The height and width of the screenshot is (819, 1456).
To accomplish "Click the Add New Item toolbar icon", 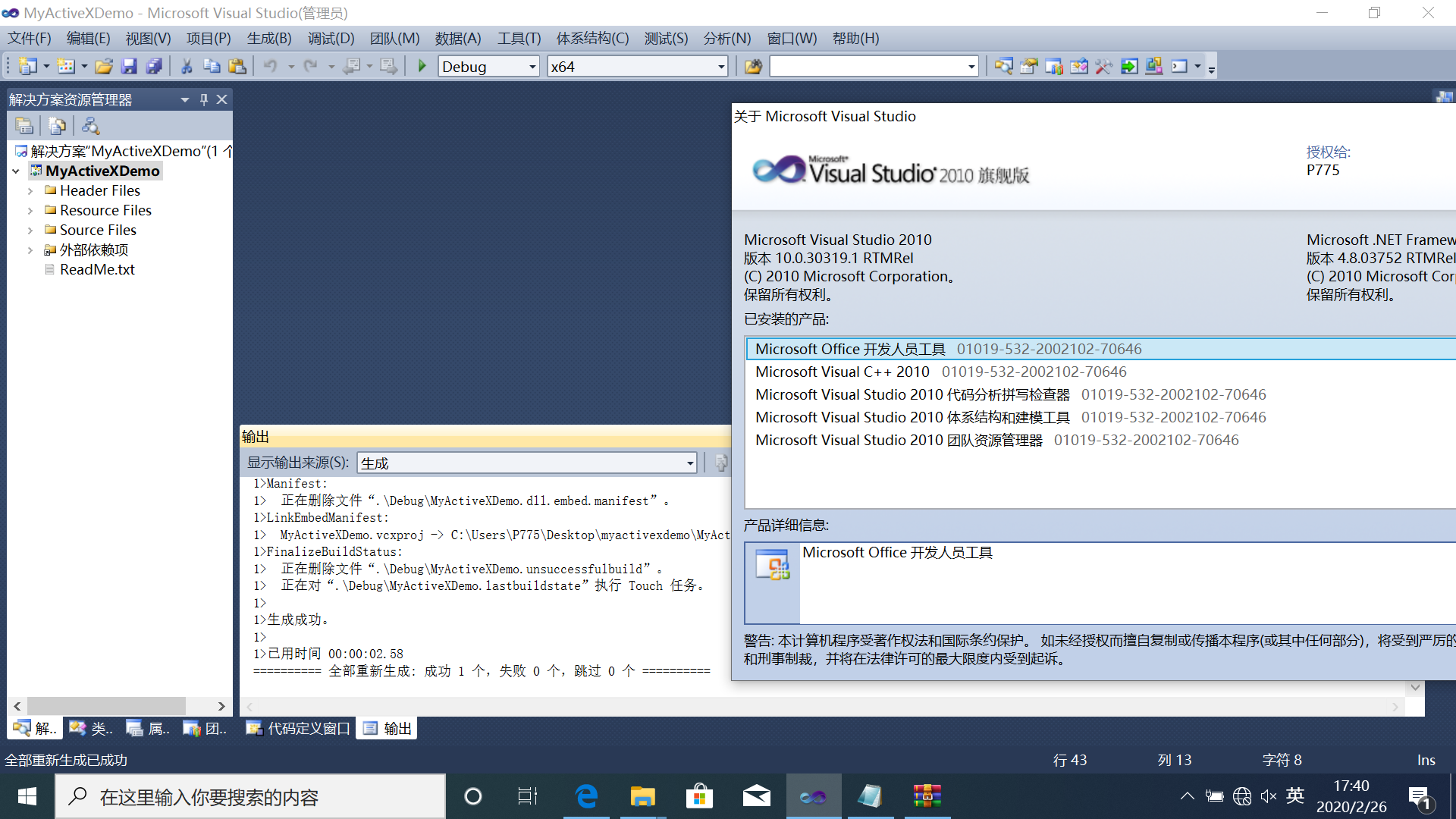I will click(x=66, y=67).
